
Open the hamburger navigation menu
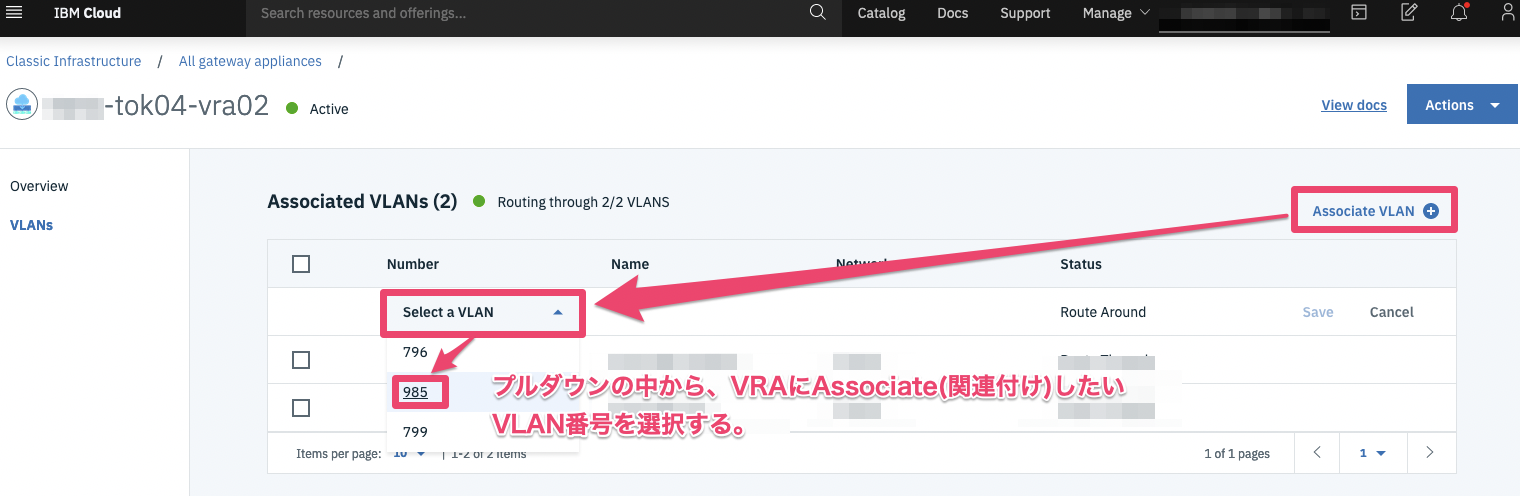[14, 13]
